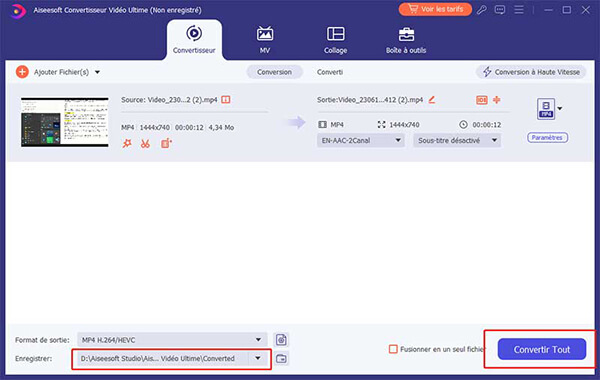Screen dimensions: 600x380
Task: Click the output duration 00:00:12
Action: coord(487,125)
